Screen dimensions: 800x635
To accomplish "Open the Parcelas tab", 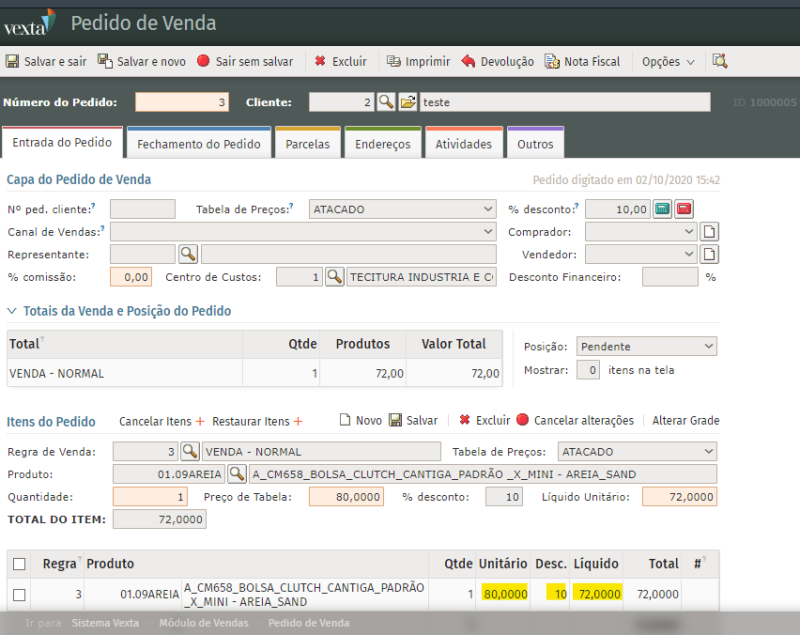I will pyautogui.click(x=307, y=144).
